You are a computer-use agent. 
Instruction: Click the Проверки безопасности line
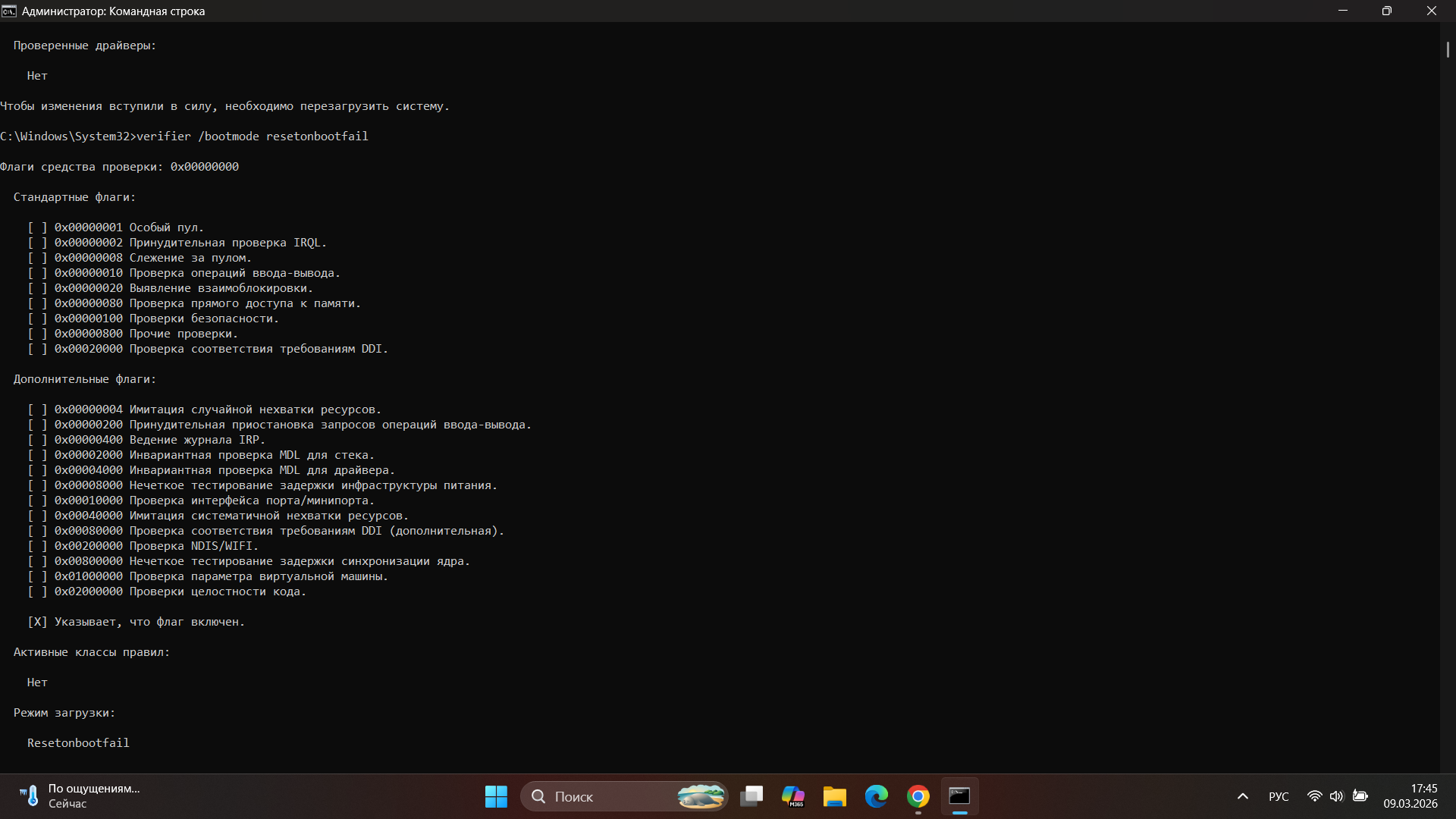point(153,318)
